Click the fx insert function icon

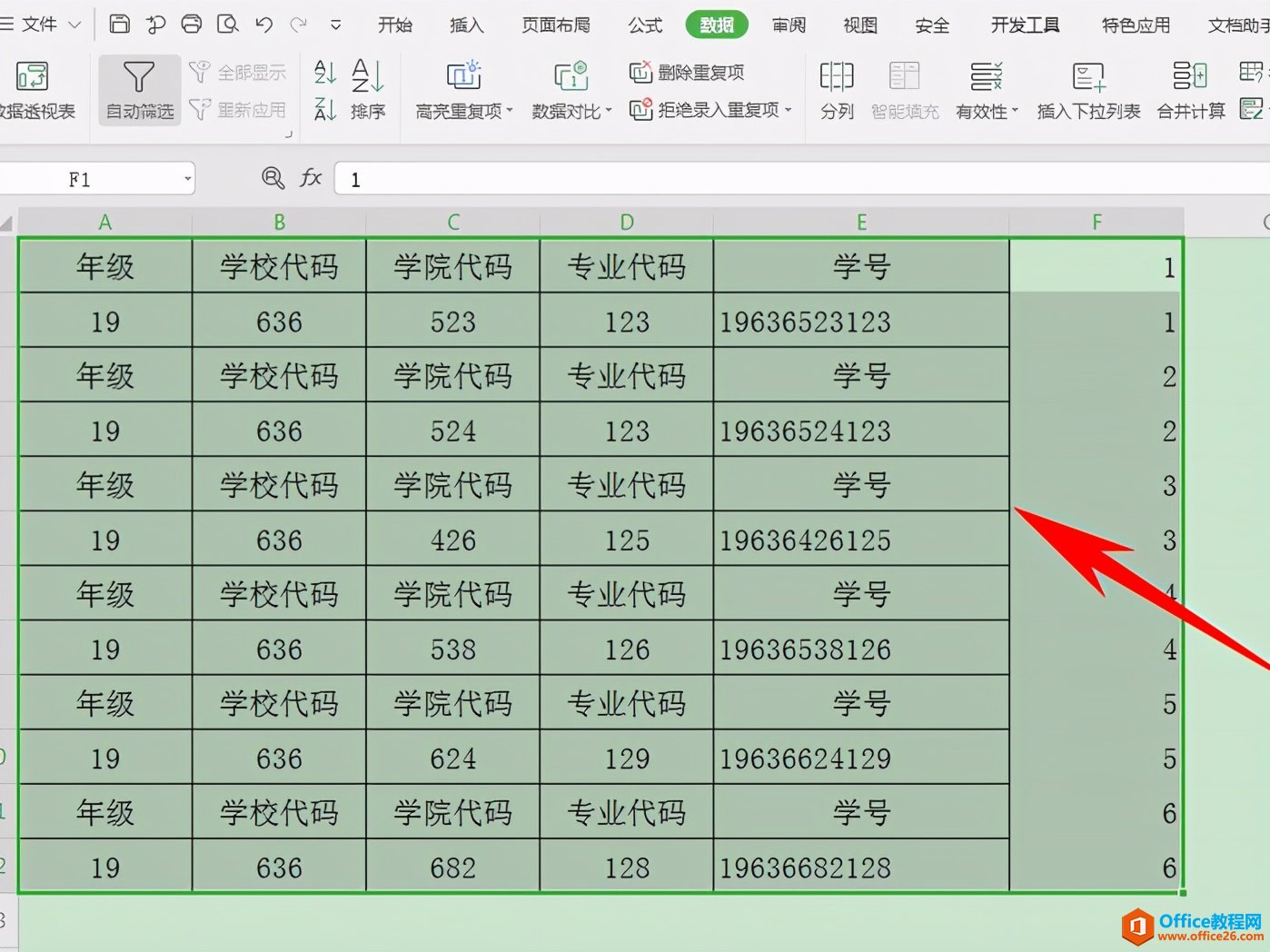(311, 178)
